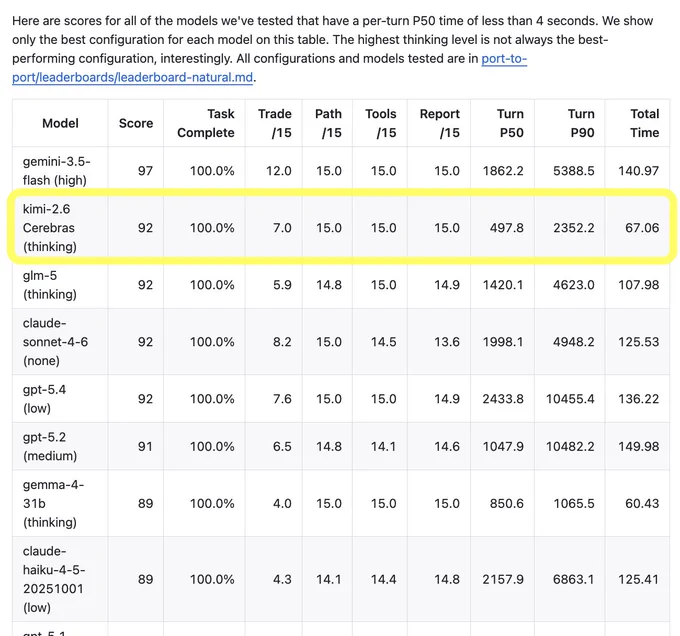Click Tools value 14.4 in claude-haiku row
Image resolution: width=680 pixels, height=636 pixels.
coord(383,579)
